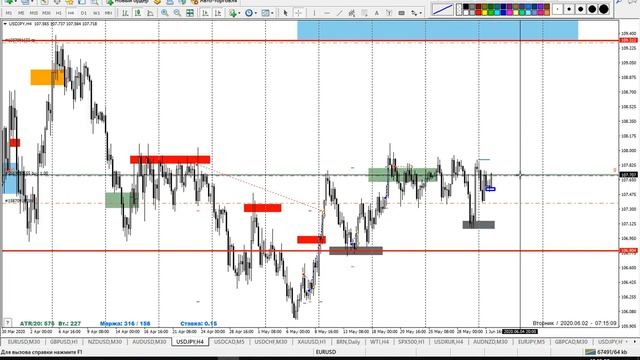Open the SPX500,H1 chart tab
The height and width of the screenshot is (360, 640).
tap(411, 342)
